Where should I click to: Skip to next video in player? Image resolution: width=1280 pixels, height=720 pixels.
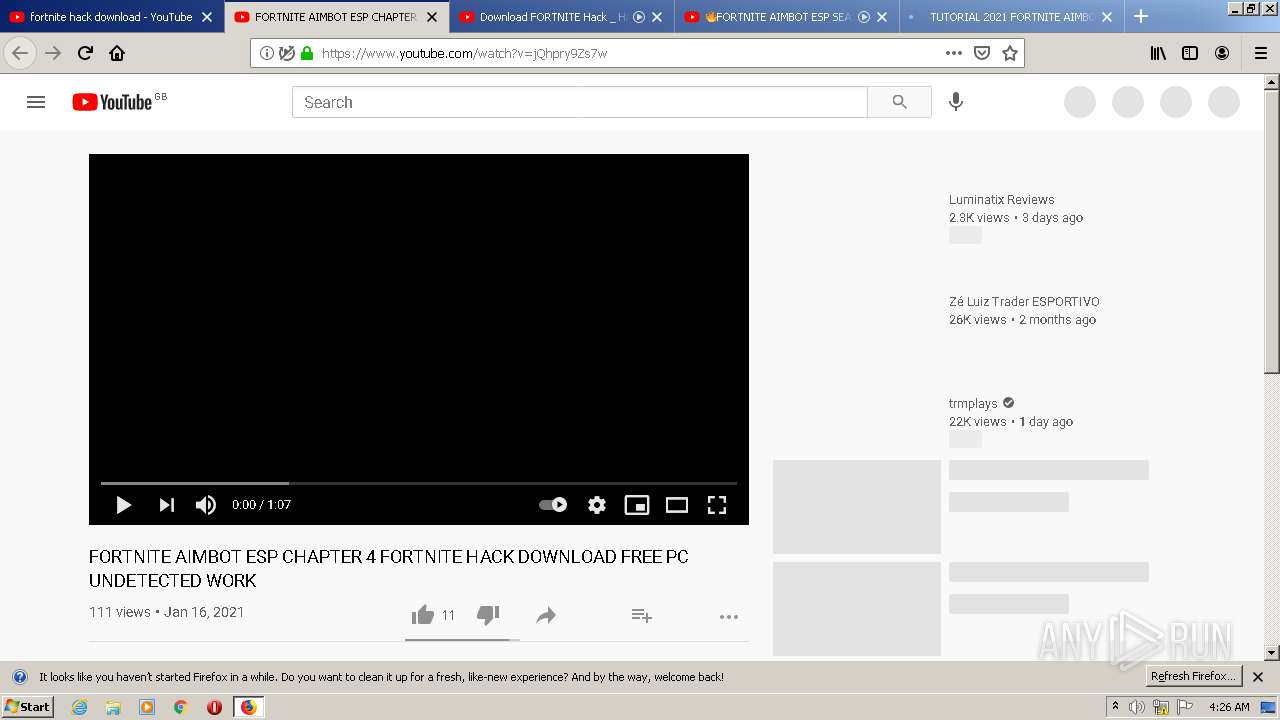coord(167,505)
